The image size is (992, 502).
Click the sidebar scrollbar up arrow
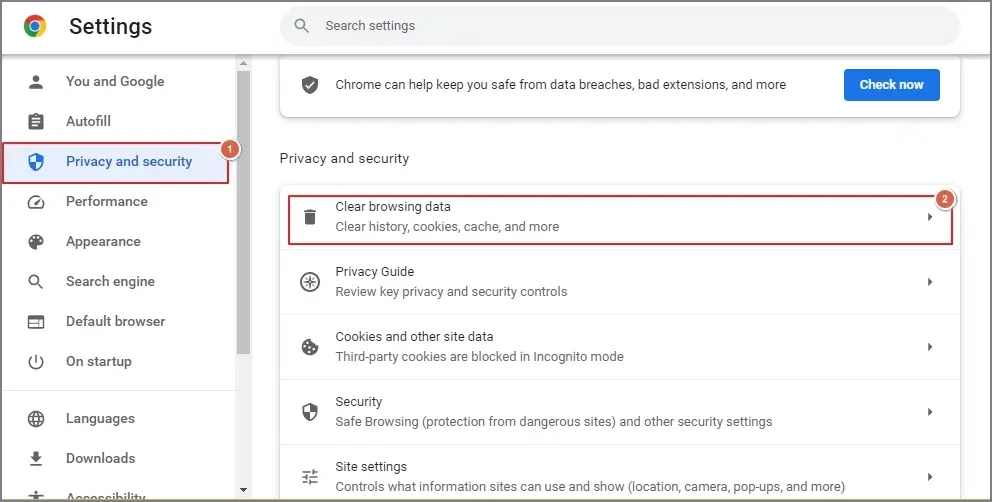(243, 63)
